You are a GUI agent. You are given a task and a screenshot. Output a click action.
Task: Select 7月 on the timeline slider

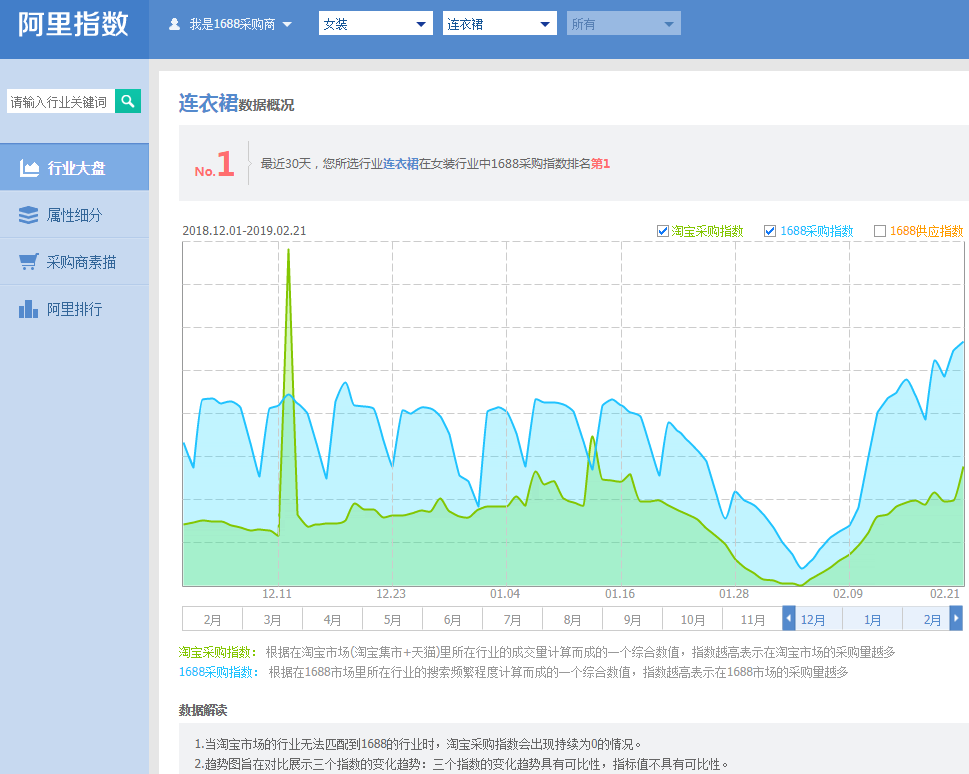(512, 620)
